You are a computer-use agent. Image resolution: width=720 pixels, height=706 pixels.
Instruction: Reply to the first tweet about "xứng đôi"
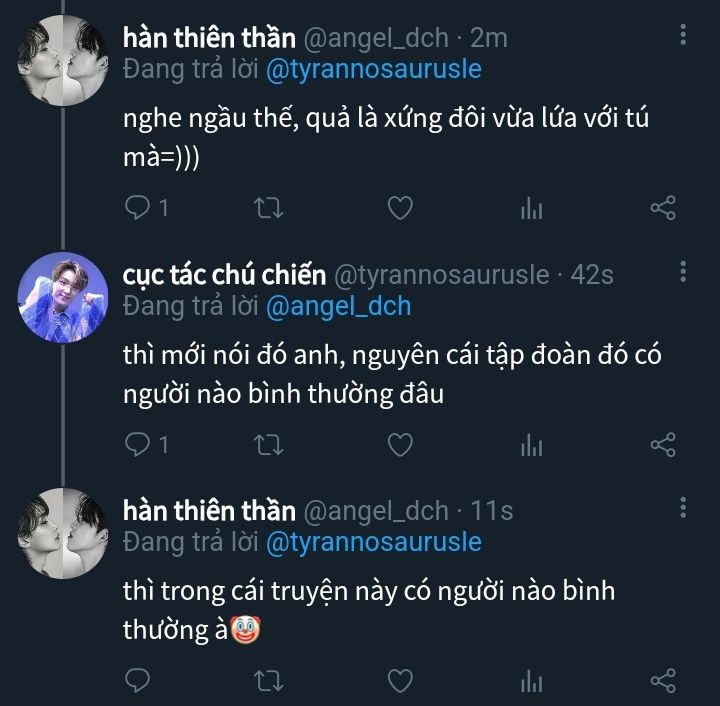[x=137, y=208]
